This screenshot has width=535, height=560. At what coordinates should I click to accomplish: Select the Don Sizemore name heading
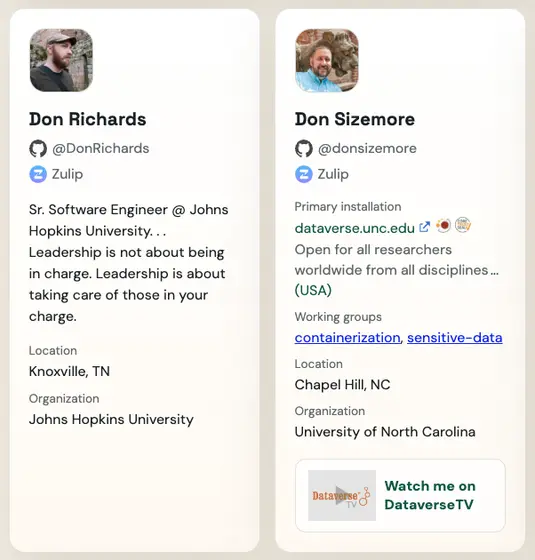point(355,119)
